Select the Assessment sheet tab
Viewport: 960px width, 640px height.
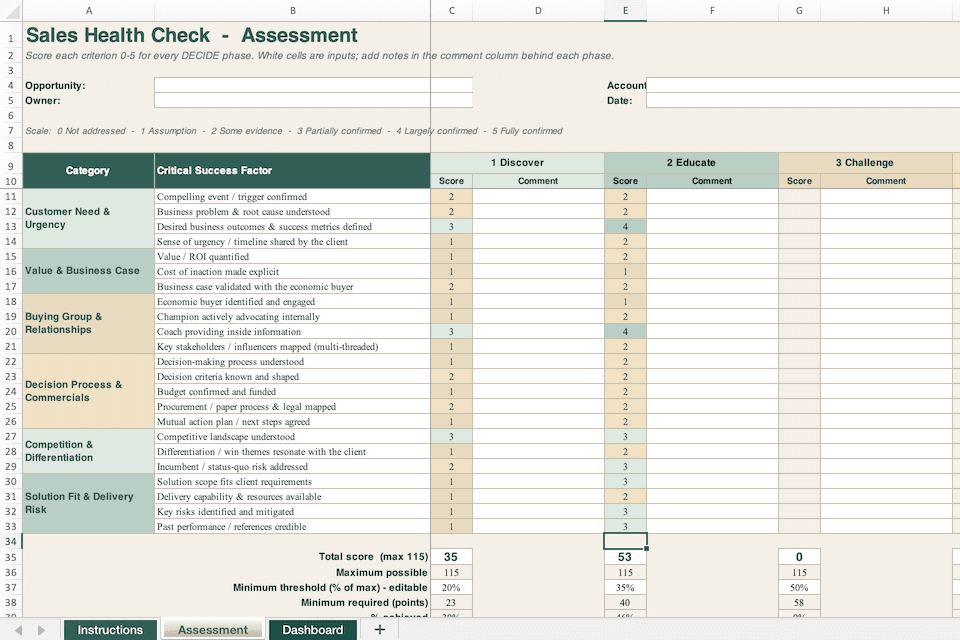pos(212,630)
